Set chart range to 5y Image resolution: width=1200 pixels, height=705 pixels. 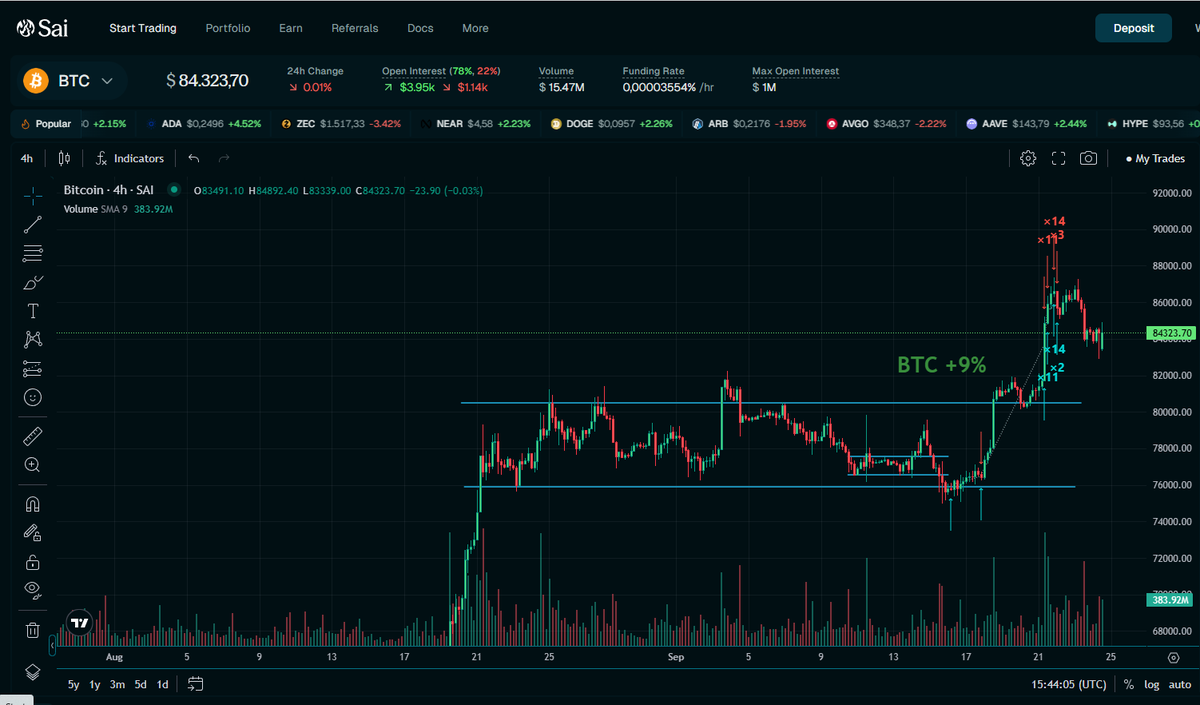pos(74,685)
